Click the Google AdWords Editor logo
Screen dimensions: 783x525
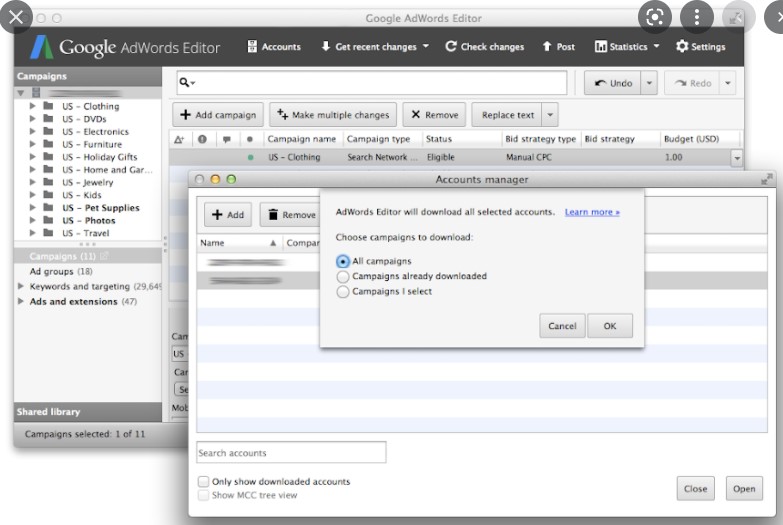(125, 47)
